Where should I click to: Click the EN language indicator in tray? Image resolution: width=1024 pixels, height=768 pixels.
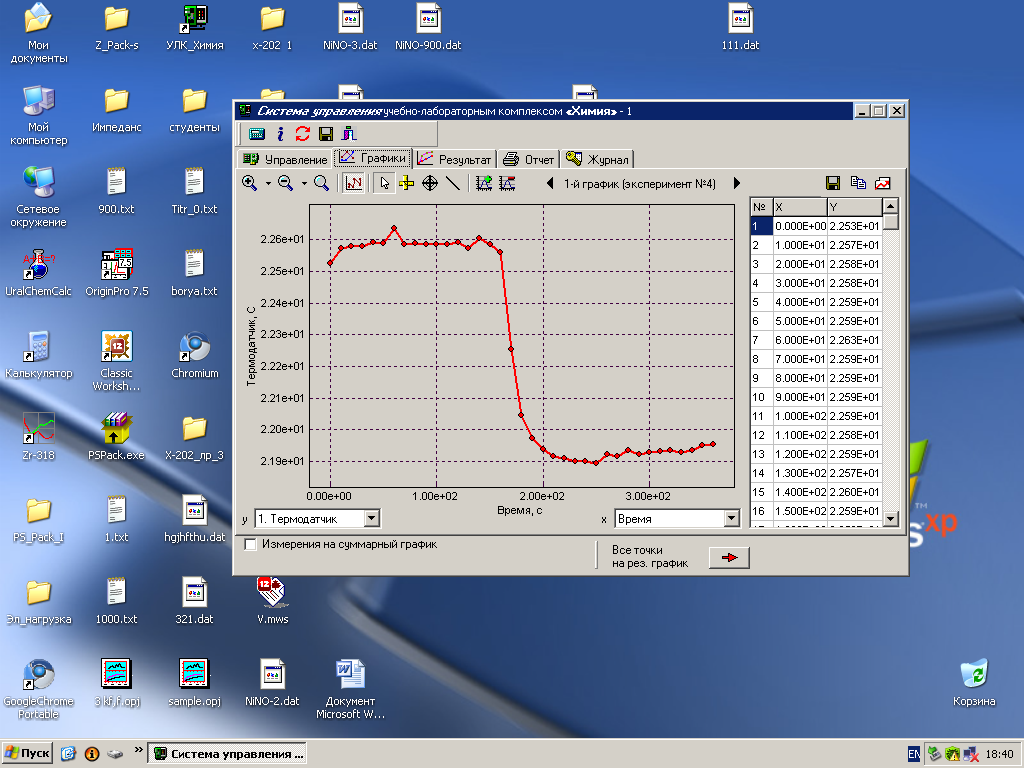pos(914,754)
